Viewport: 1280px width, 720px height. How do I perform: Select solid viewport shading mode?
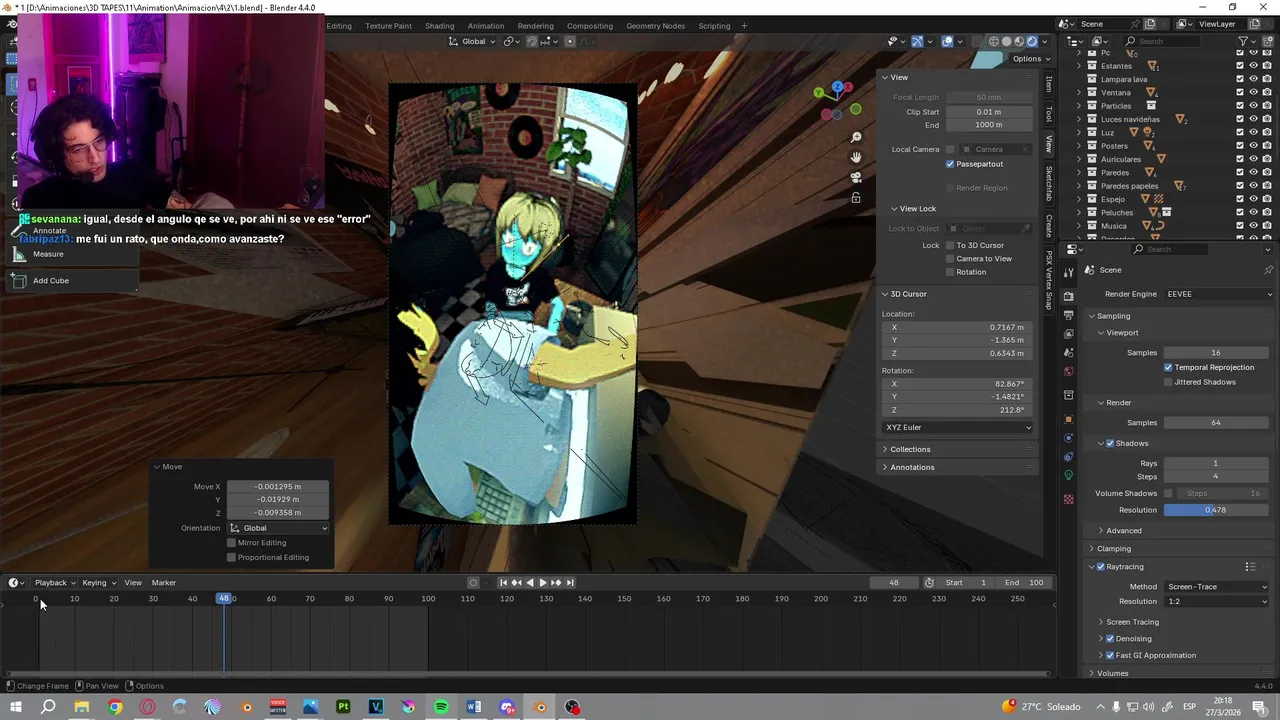(1006, 41)
